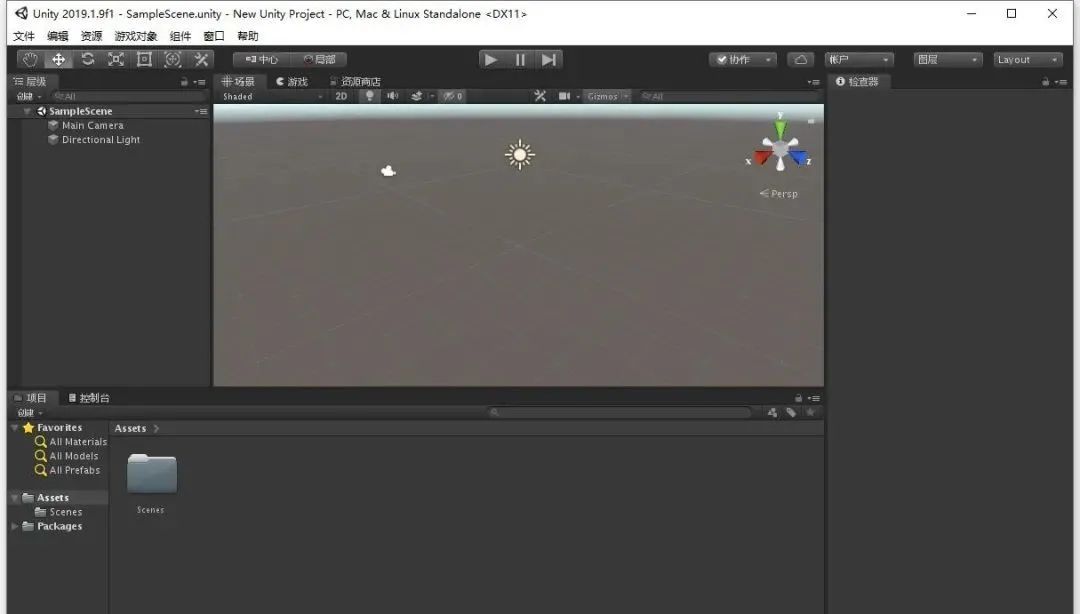1080x614 pixels.
Task: Open the 窗口 menu
Action: click(212, 35)
